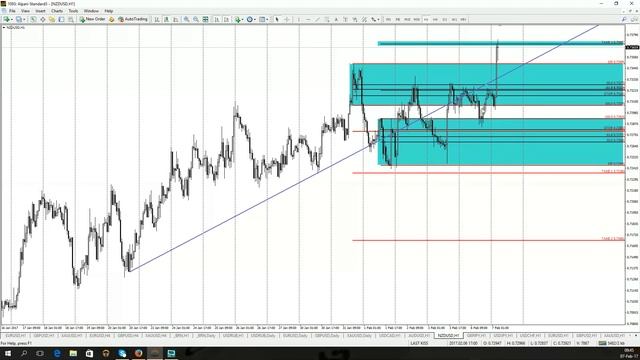Open the Help menu
Viewport: 640px width, 360px height.
click(109, 11)
